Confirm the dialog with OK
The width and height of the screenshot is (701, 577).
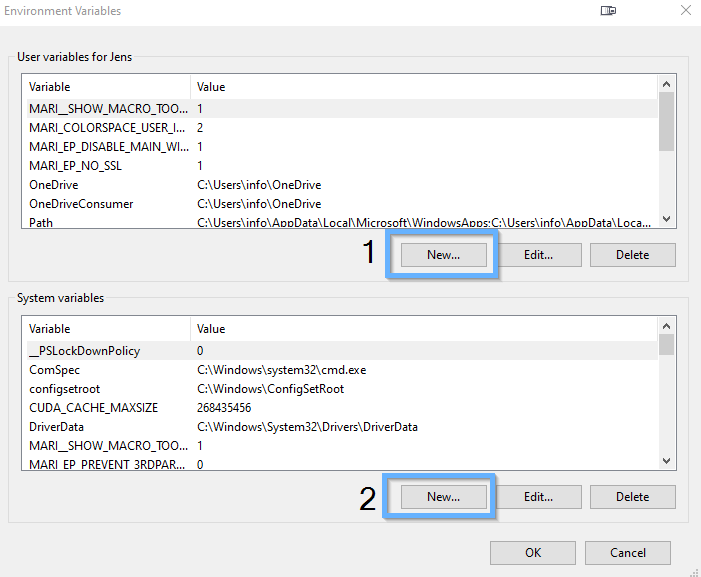coord(533,552)
